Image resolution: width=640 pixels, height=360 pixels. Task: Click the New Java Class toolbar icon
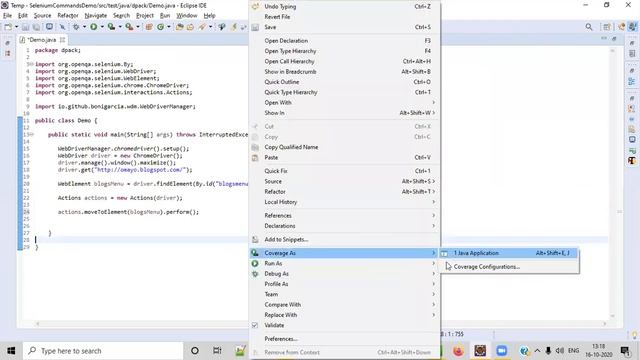click(x=160, y=27)
